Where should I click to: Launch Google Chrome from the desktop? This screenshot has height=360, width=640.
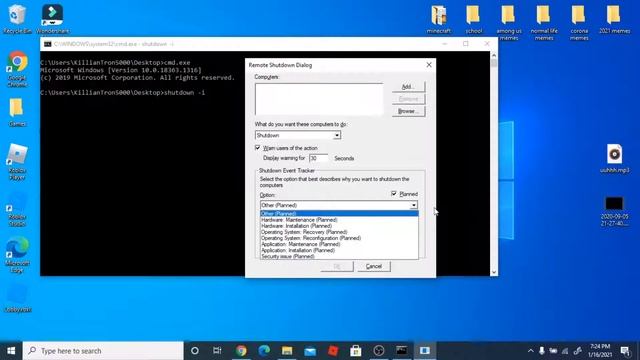[17, 69]
